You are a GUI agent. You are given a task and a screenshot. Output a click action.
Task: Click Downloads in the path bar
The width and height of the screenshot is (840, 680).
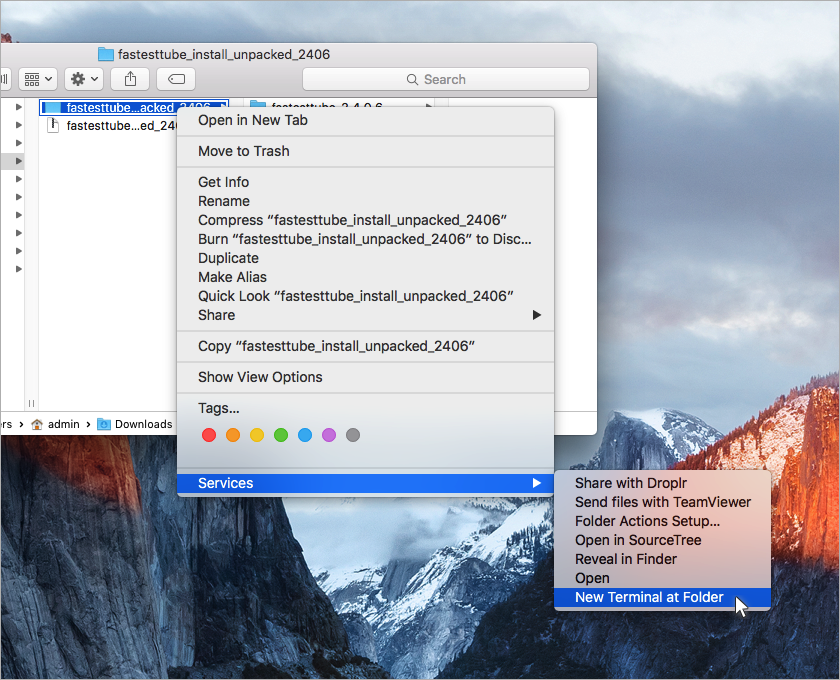(144, 424)
